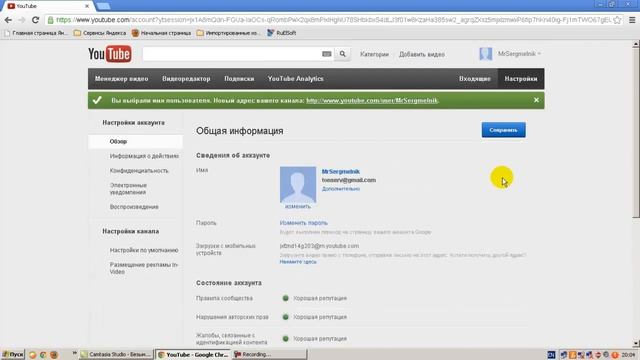640x360 pixels.
Task: Click the Windows 'Пуск' start button
Action: [13, 354]
